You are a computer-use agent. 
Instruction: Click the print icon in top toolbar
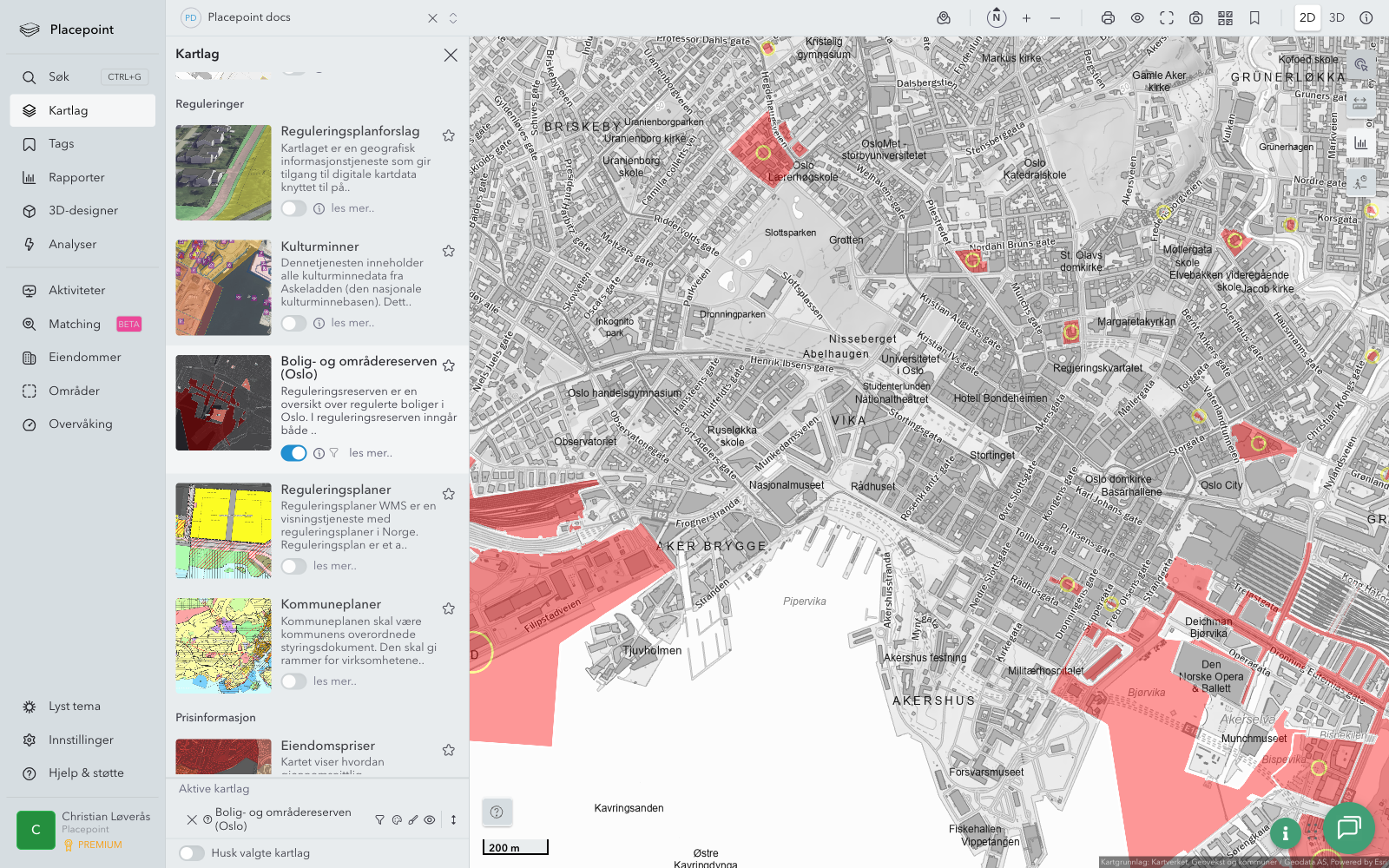tap(1108, 18)
